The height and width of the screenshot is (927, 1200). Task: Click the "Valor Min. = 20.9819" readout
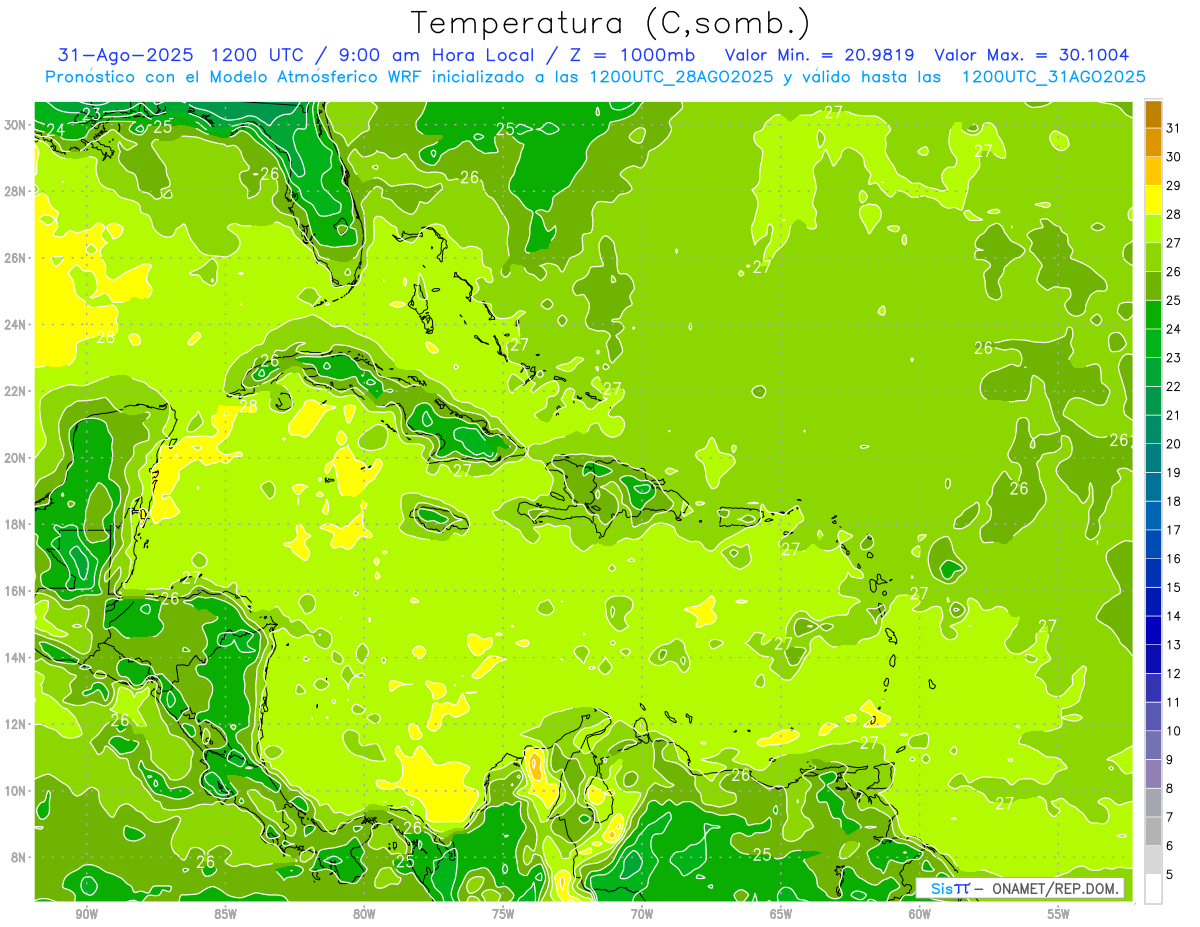coord(820,55)
